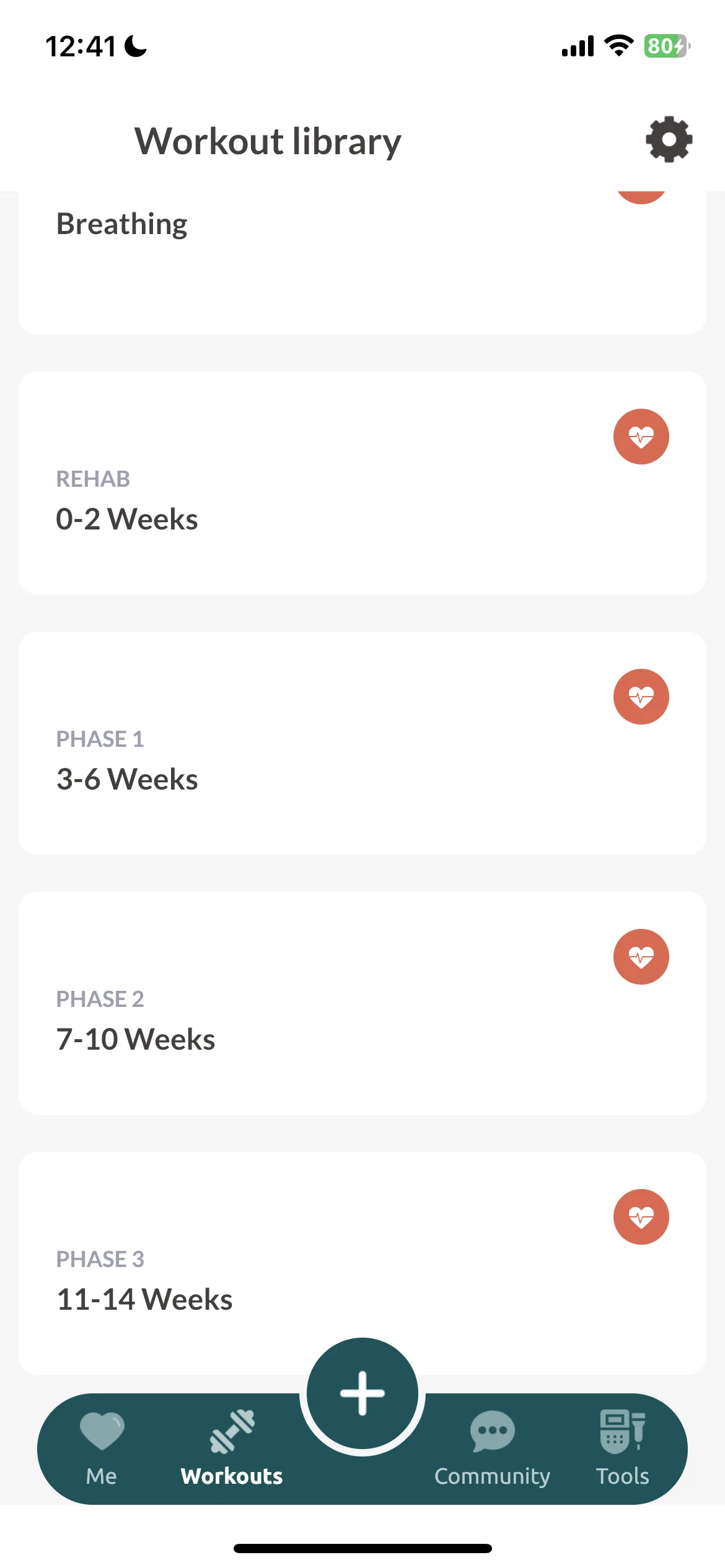Open Phase 3 11-14 Weeks workout
The width and height of the screenshot is (725, 1568).
tap(362, 1263)
